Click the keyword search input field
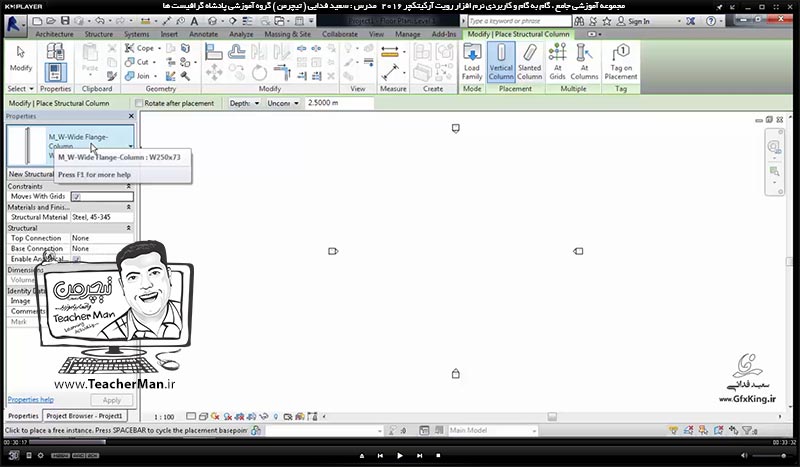 519,21
